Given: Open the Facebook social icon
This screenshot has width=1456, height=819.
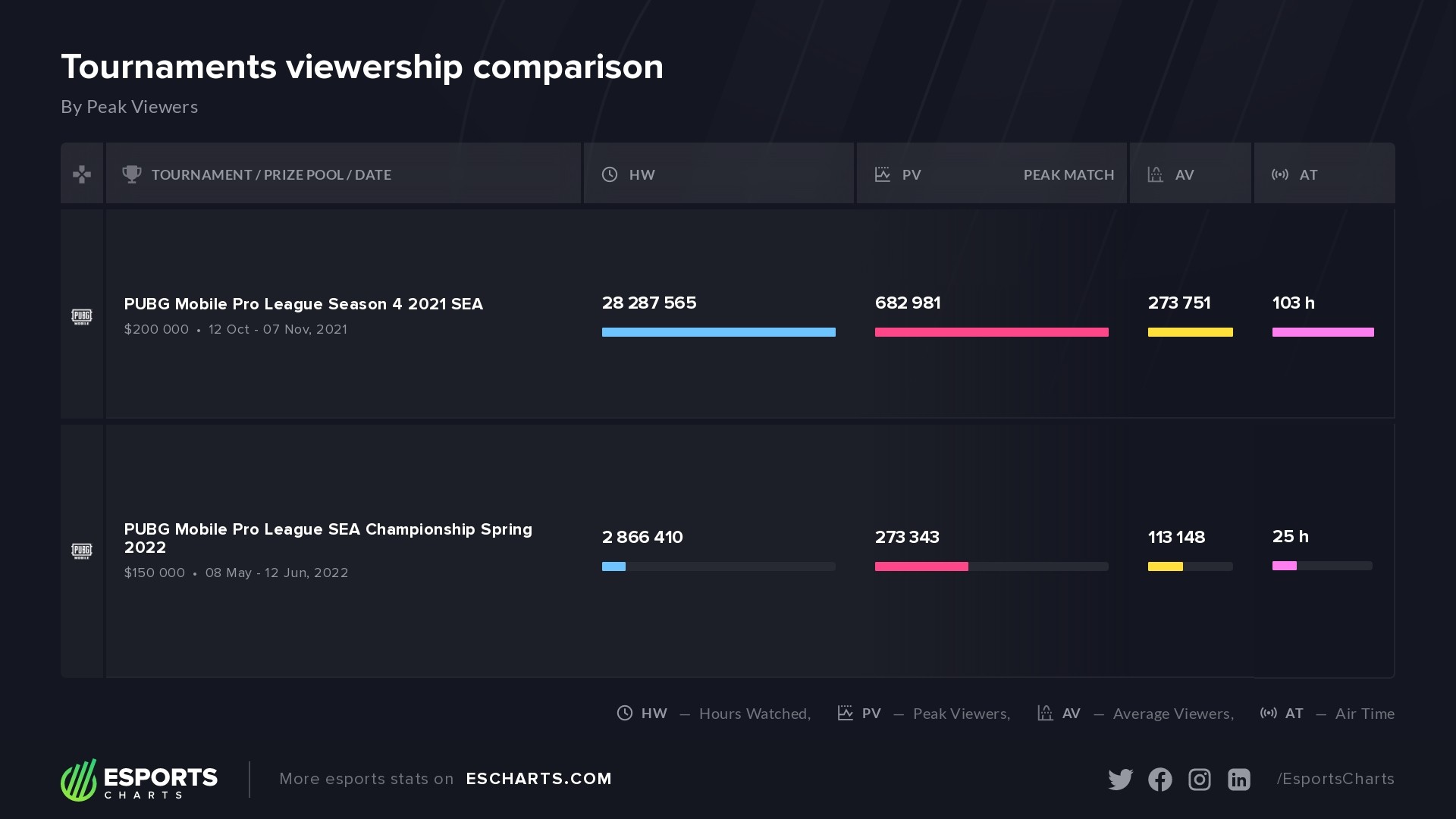Looking at the screenshot, I should click(1159, 779).
